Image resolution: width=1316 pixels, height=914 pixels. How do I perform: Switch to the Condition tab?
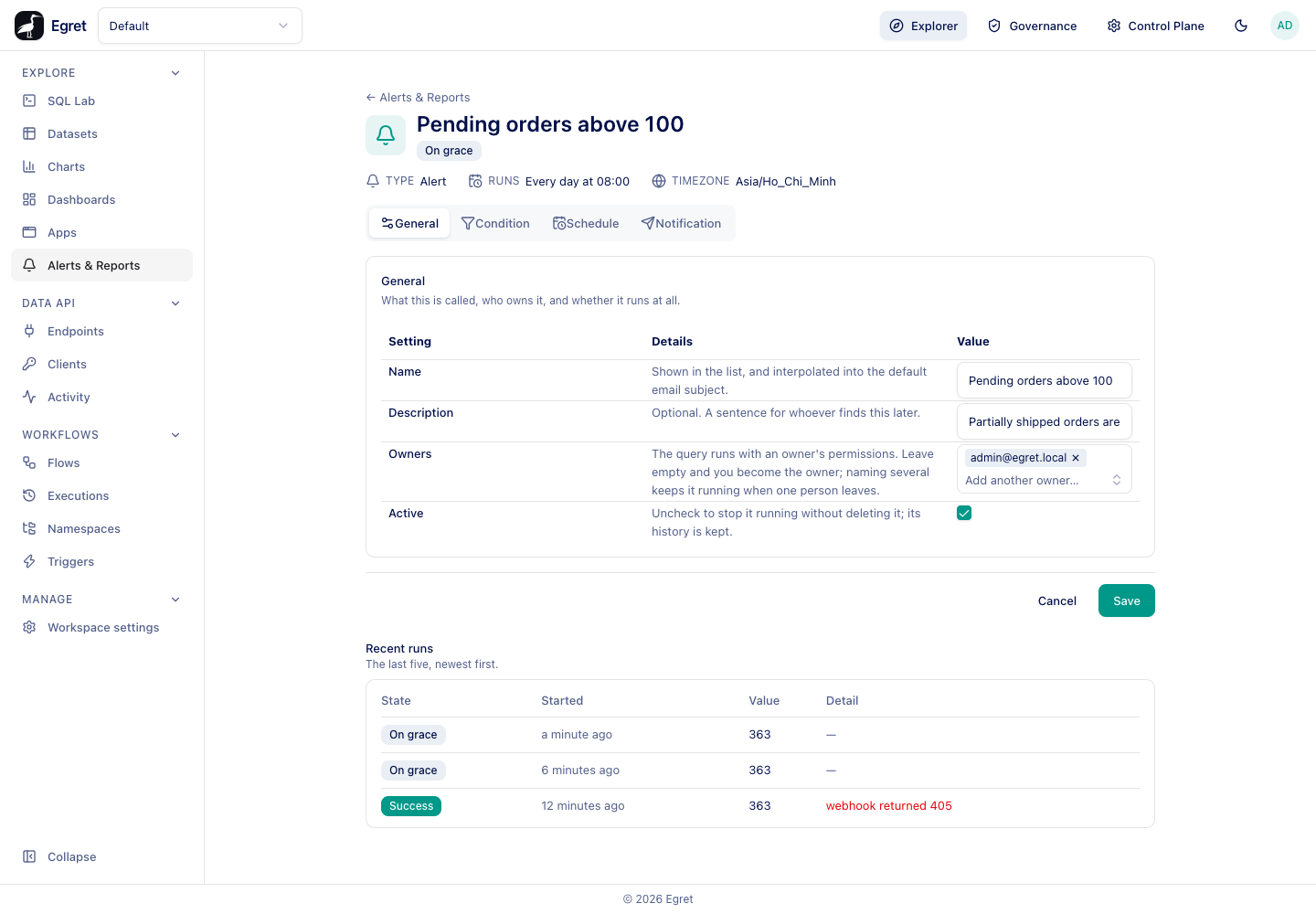tap(495, 223)
